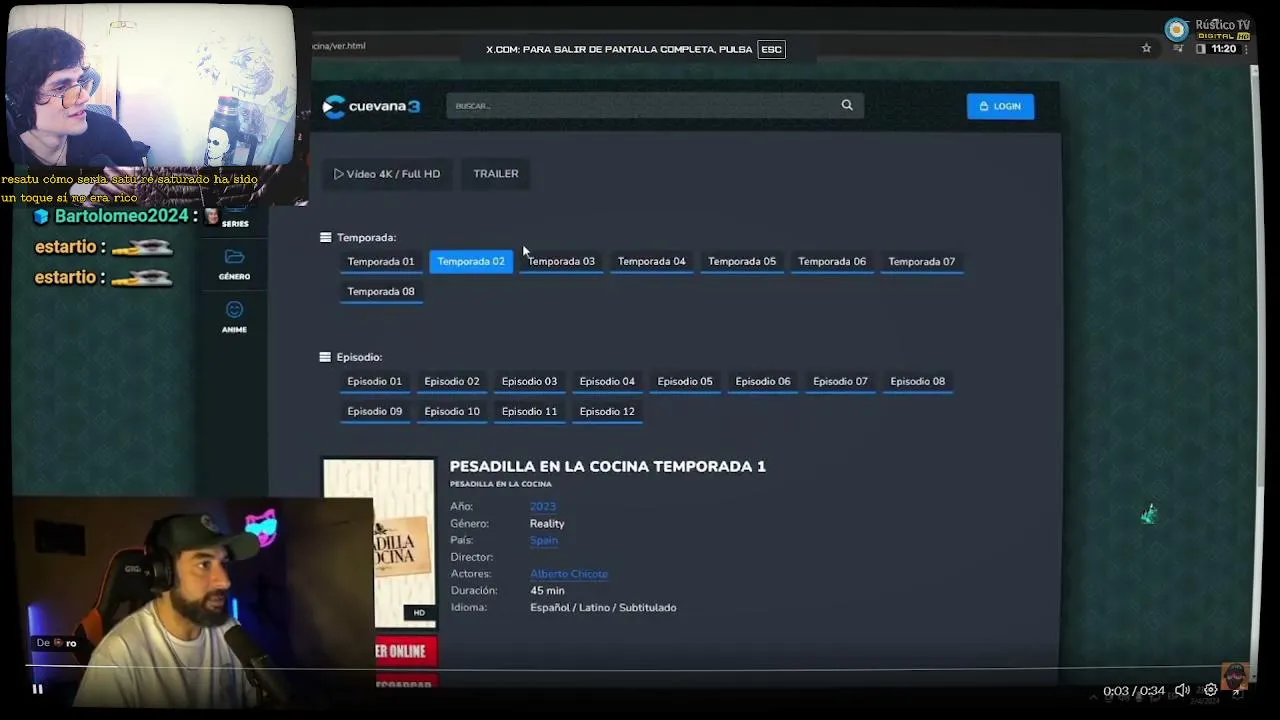The image size is (1280, 720).
Task: Click the Español / Latino / Subtitulado text
Action: coord(603,608)
